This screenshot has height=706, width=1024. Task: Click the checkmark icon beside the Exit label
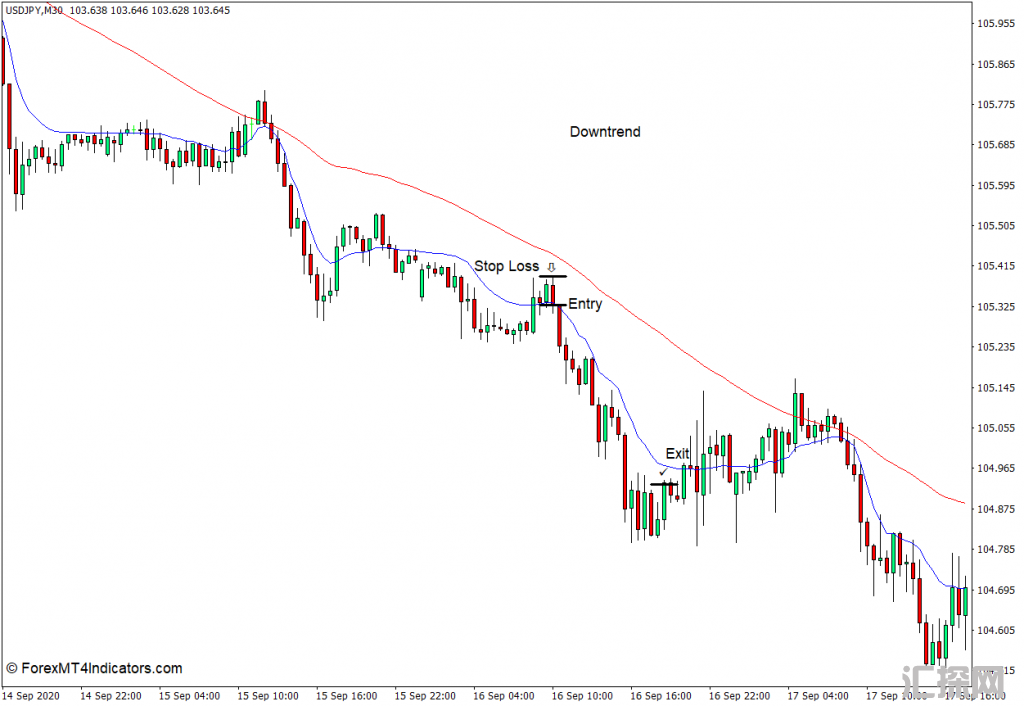coord(662,471)
